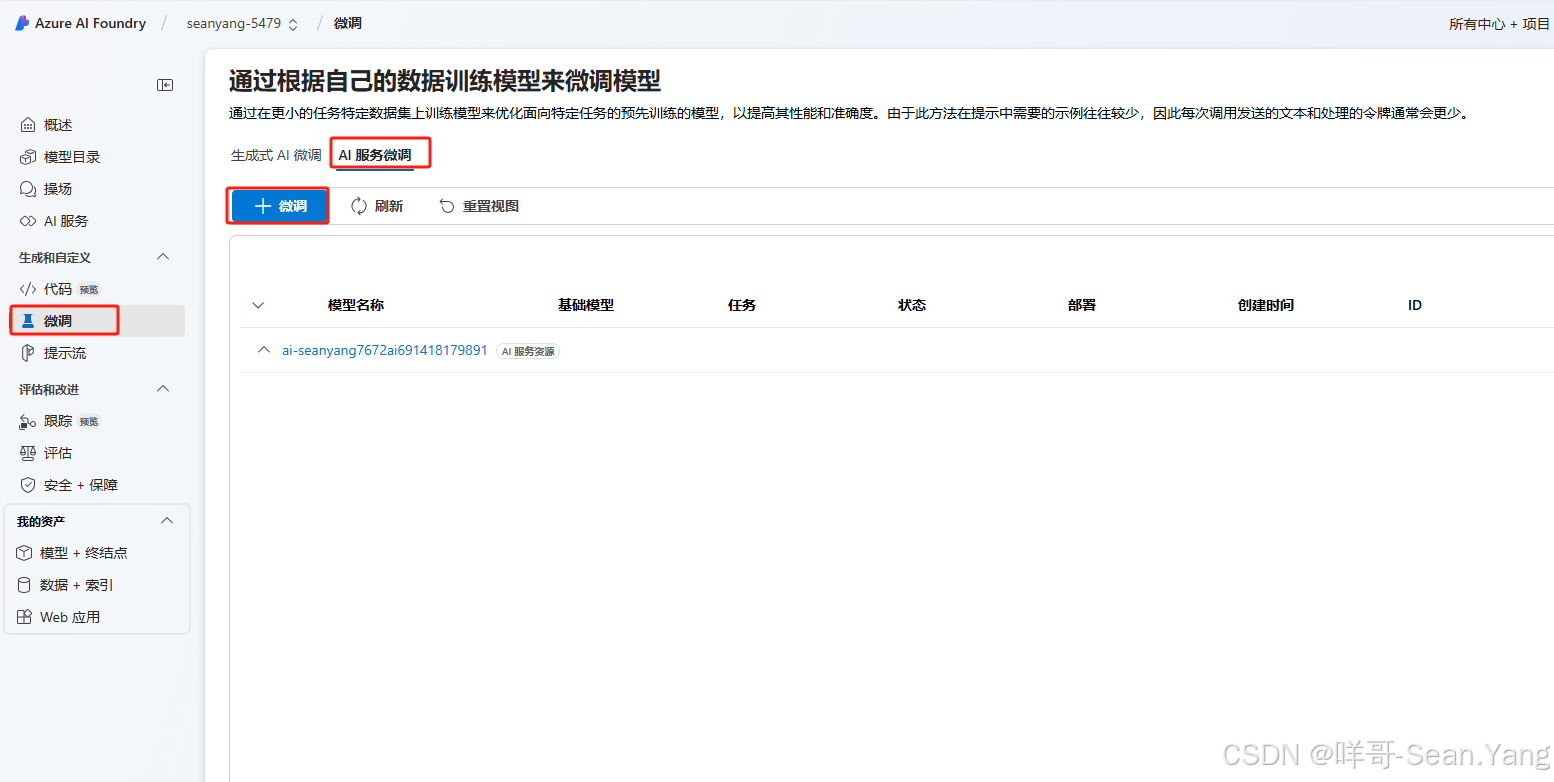
Task: Click the 提示流 flow icon
Action: pyautogui.click(x=28, y=353)
